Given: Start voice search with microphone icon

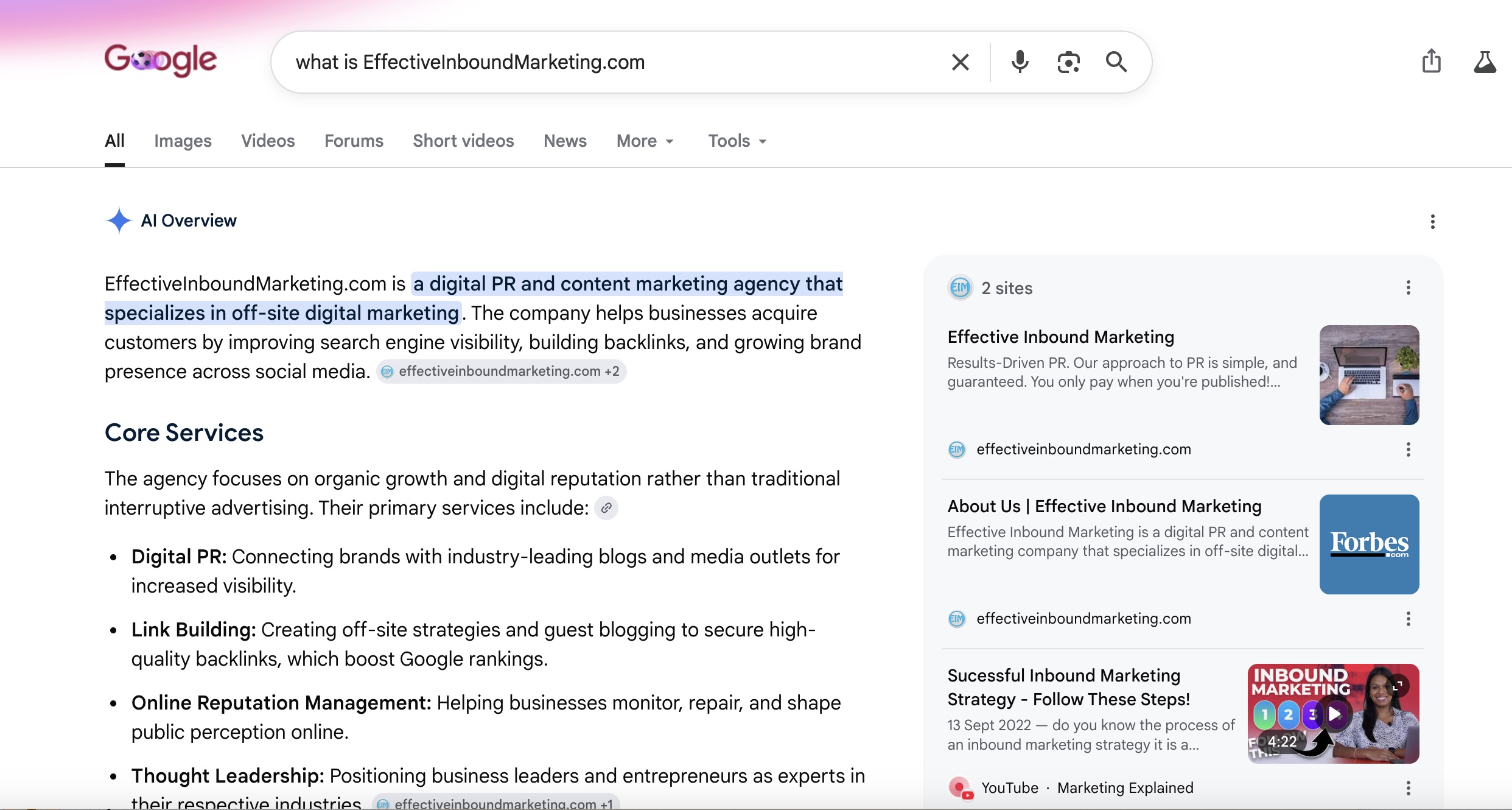Looking at the screenshot, I should click(x=1020, y=62).
